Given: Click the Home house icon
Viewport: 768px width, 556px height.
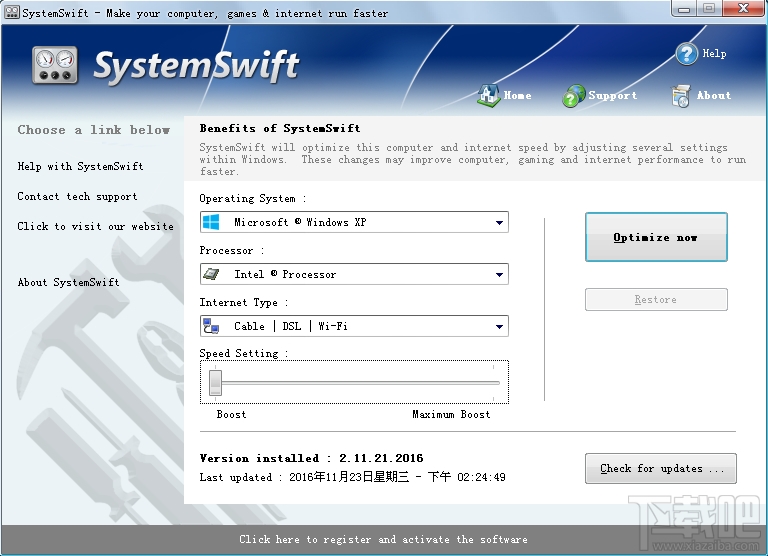Looking at the screenshot, I should coord(488,96).
